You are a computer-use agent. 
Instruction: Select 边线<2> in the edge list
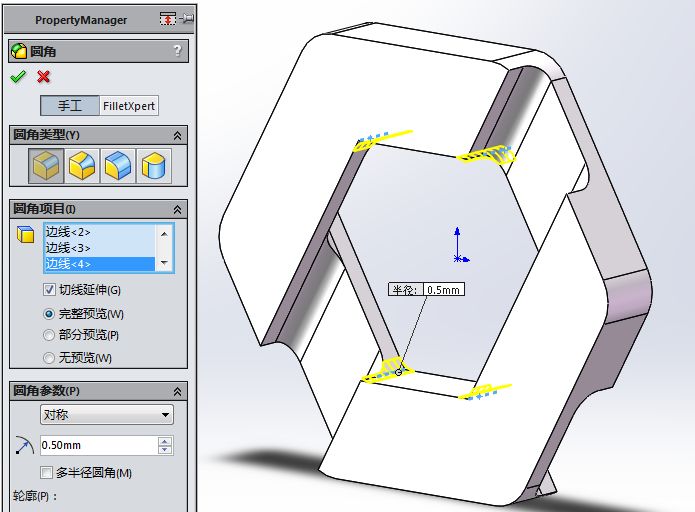(x=100, y=232)
